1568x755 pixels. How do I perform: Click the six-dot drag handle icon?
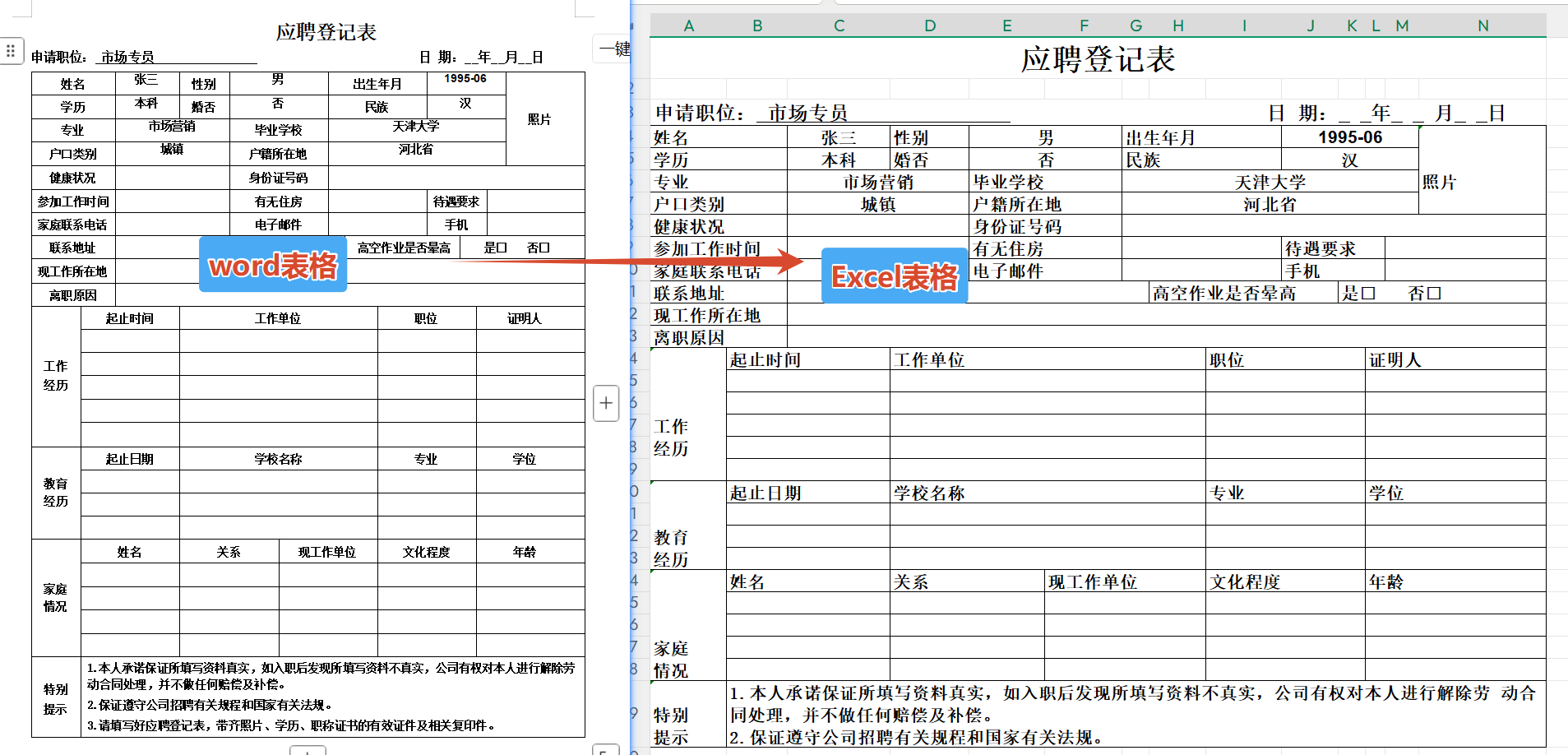coord(11,51)
